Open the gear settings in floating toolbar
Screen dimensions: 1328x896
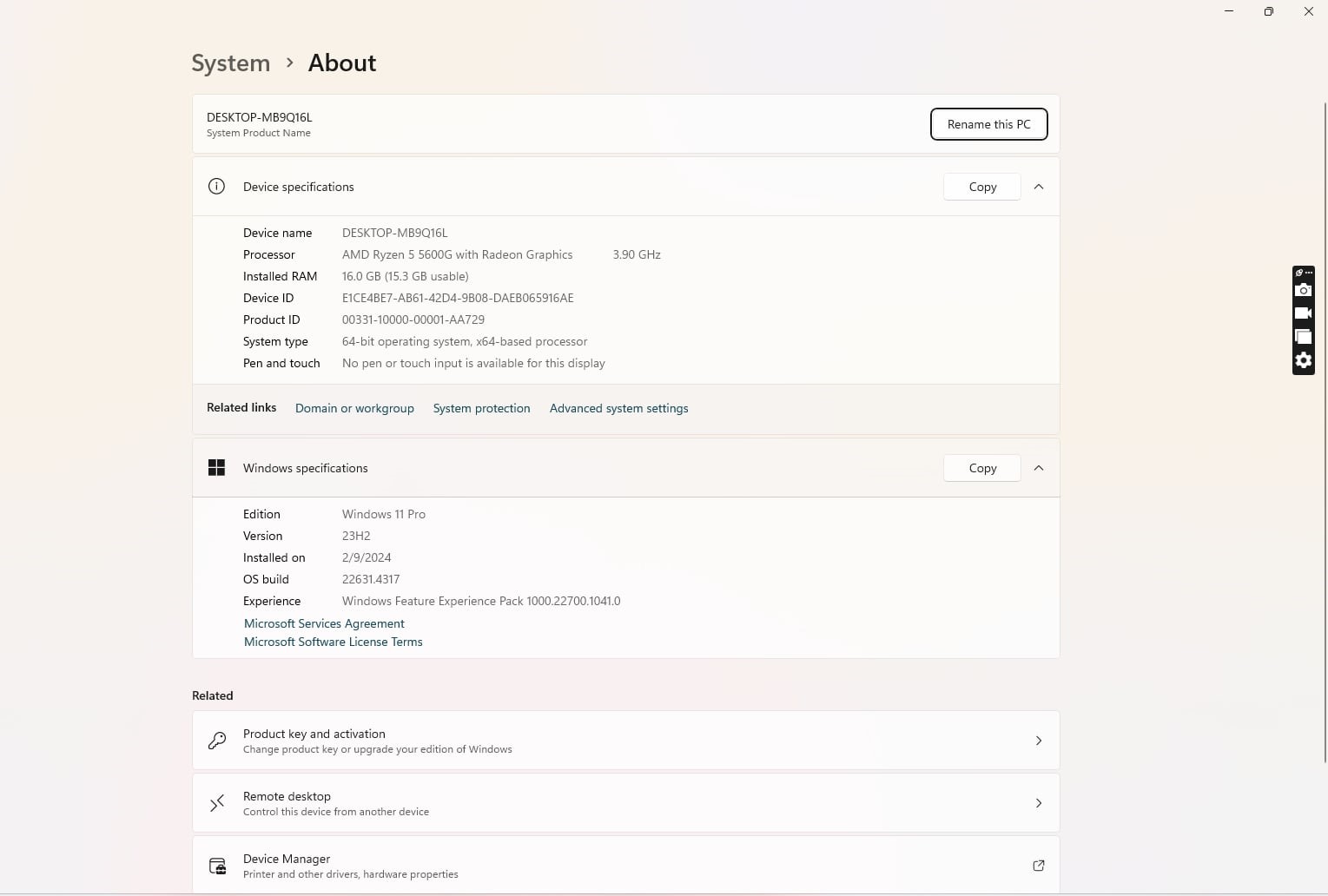coord(1303,360)
